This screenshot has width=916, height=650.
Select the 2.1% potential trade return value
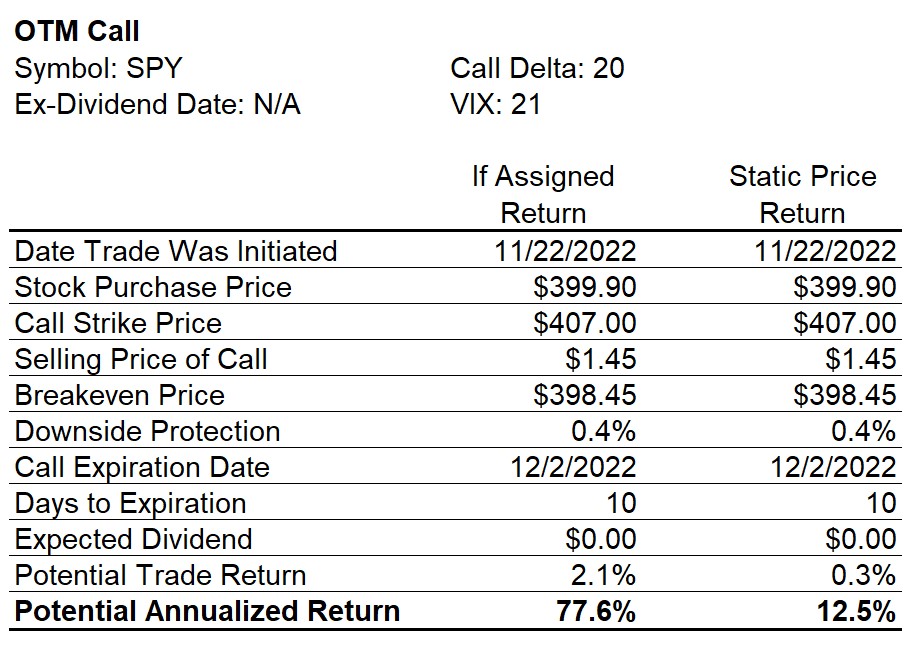tap(603, 575)
